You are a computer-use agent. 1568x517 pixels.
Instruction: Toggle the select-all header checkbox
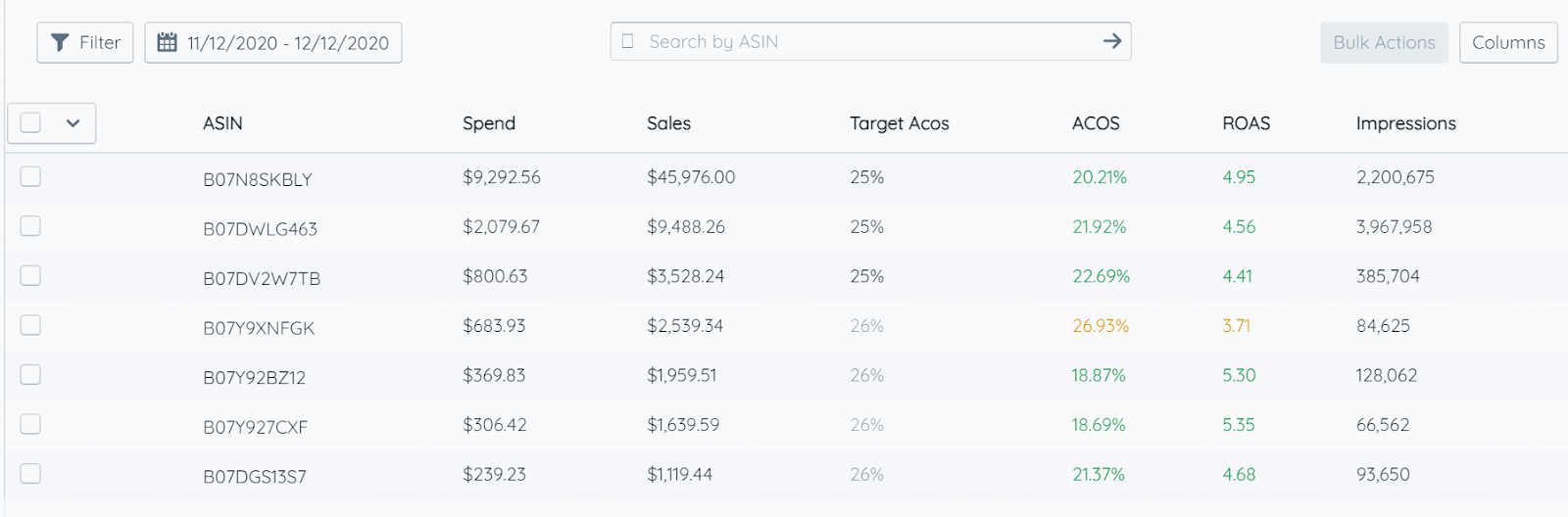30,122
